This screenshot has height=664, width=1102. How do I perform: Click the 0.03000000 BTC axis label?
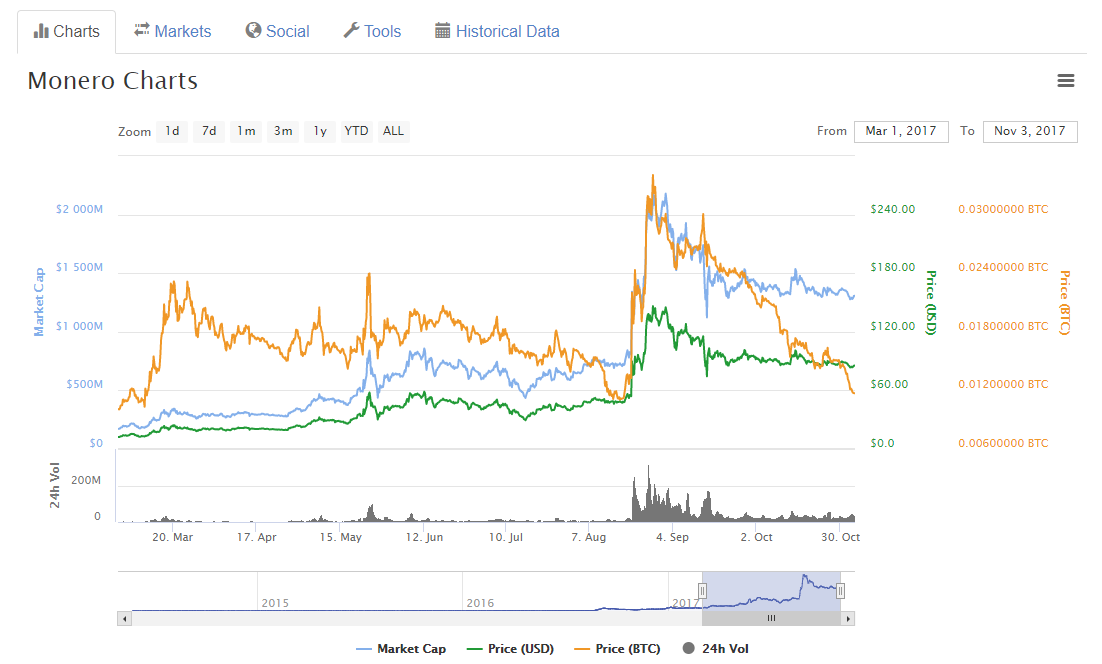pyautogui.click(x=1003, y=209)
